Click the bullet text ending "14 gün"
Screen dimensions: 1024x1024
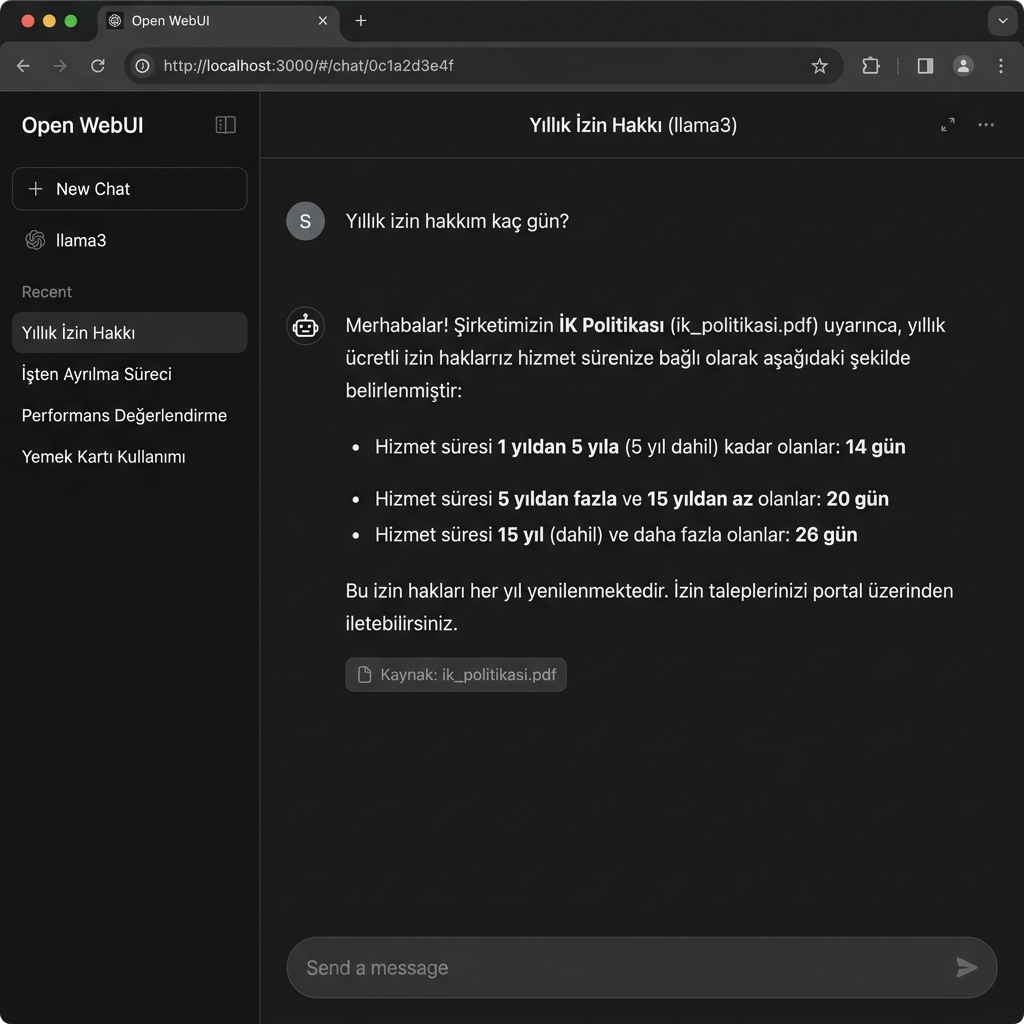point(640,447)
